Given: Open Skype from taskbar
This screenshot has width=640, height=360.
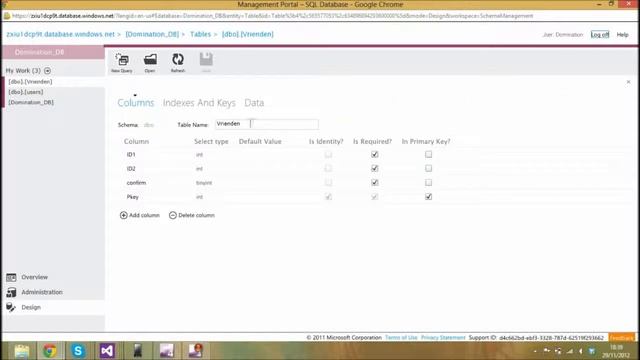Looking at the screenshot, I should (x=78, y=351).
